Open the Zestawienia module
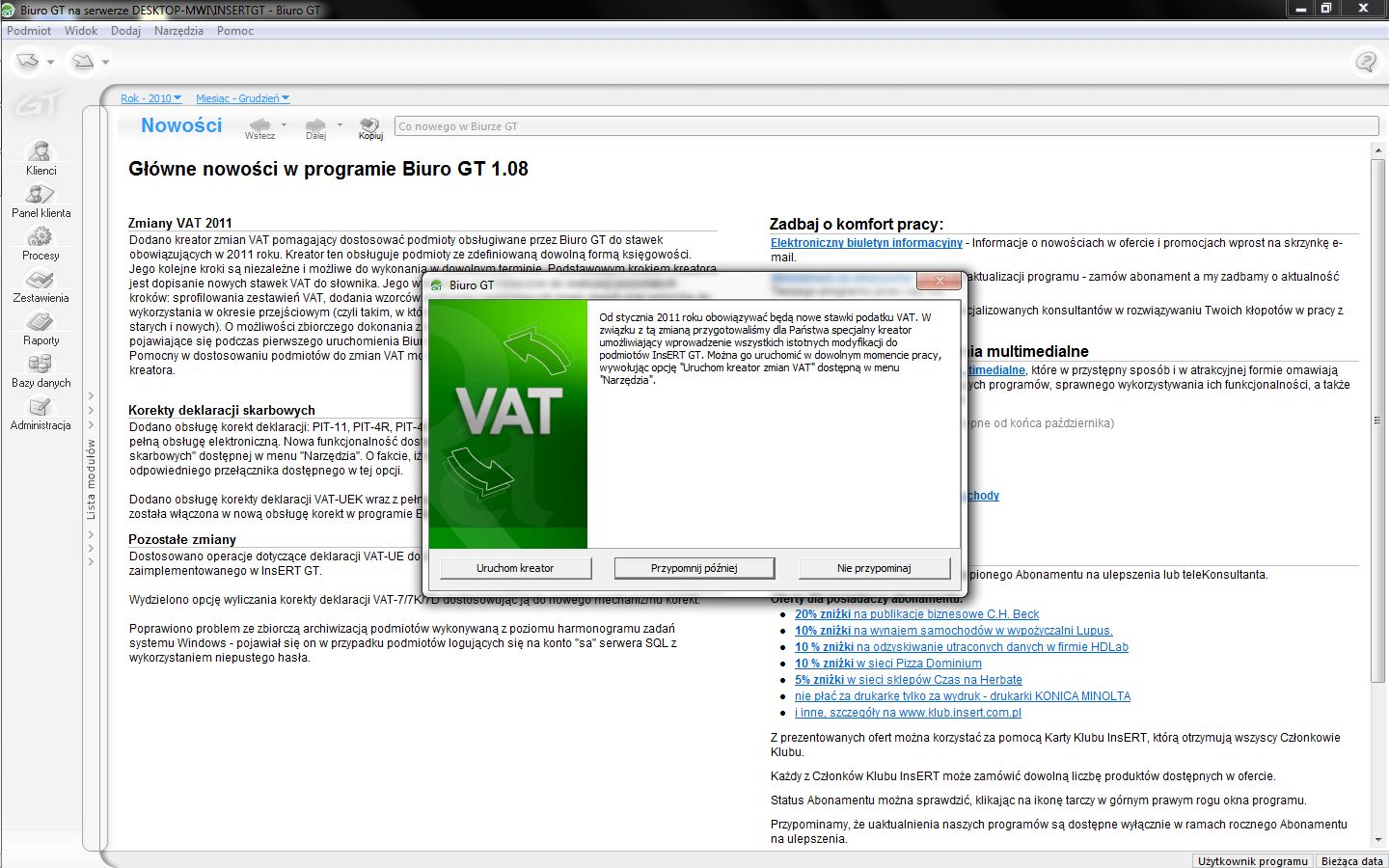This screenshot has width=1389, height=868. (41, 285)
